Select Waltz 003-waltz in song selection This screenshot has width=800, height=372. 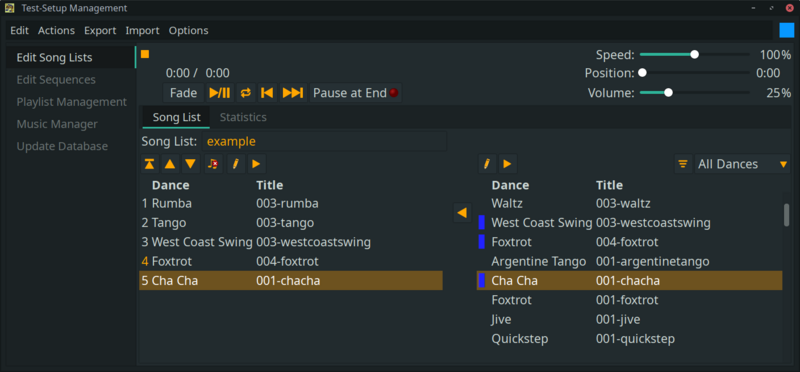629,204
